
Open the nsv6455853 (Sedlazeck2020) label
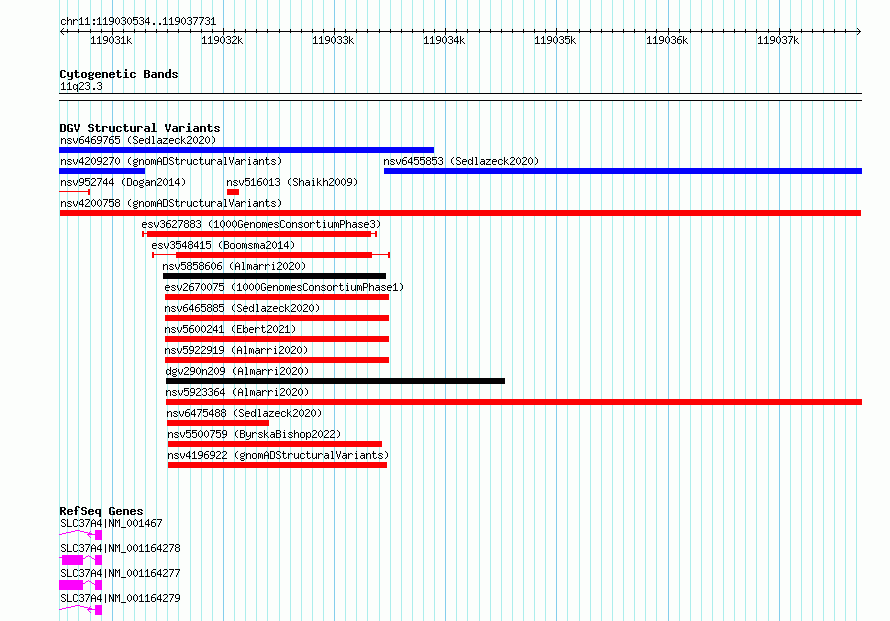click(x=461, y=161)
